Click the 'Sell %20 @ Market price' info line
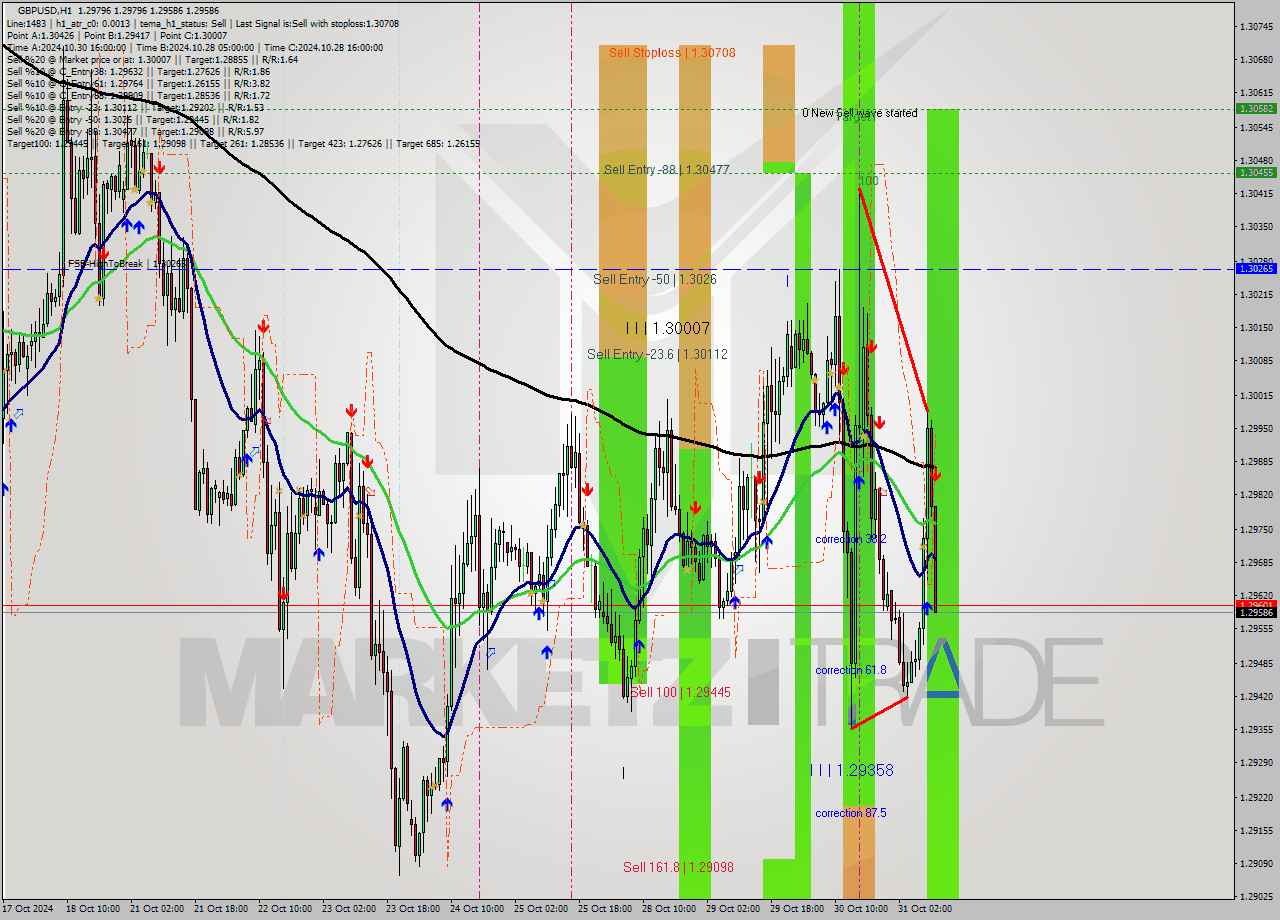Image resolution: width=1280 pixels, height=920 pixels. click(x=152, y=59)
